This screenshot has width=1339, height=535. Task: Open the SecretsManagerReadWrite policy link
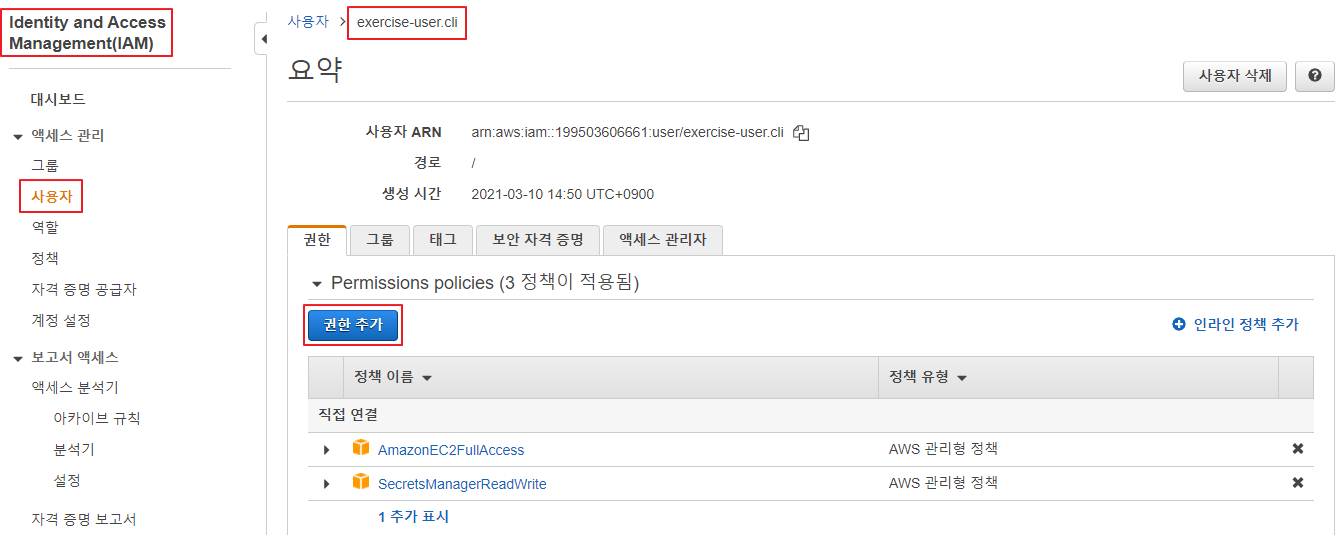[462, 484]
